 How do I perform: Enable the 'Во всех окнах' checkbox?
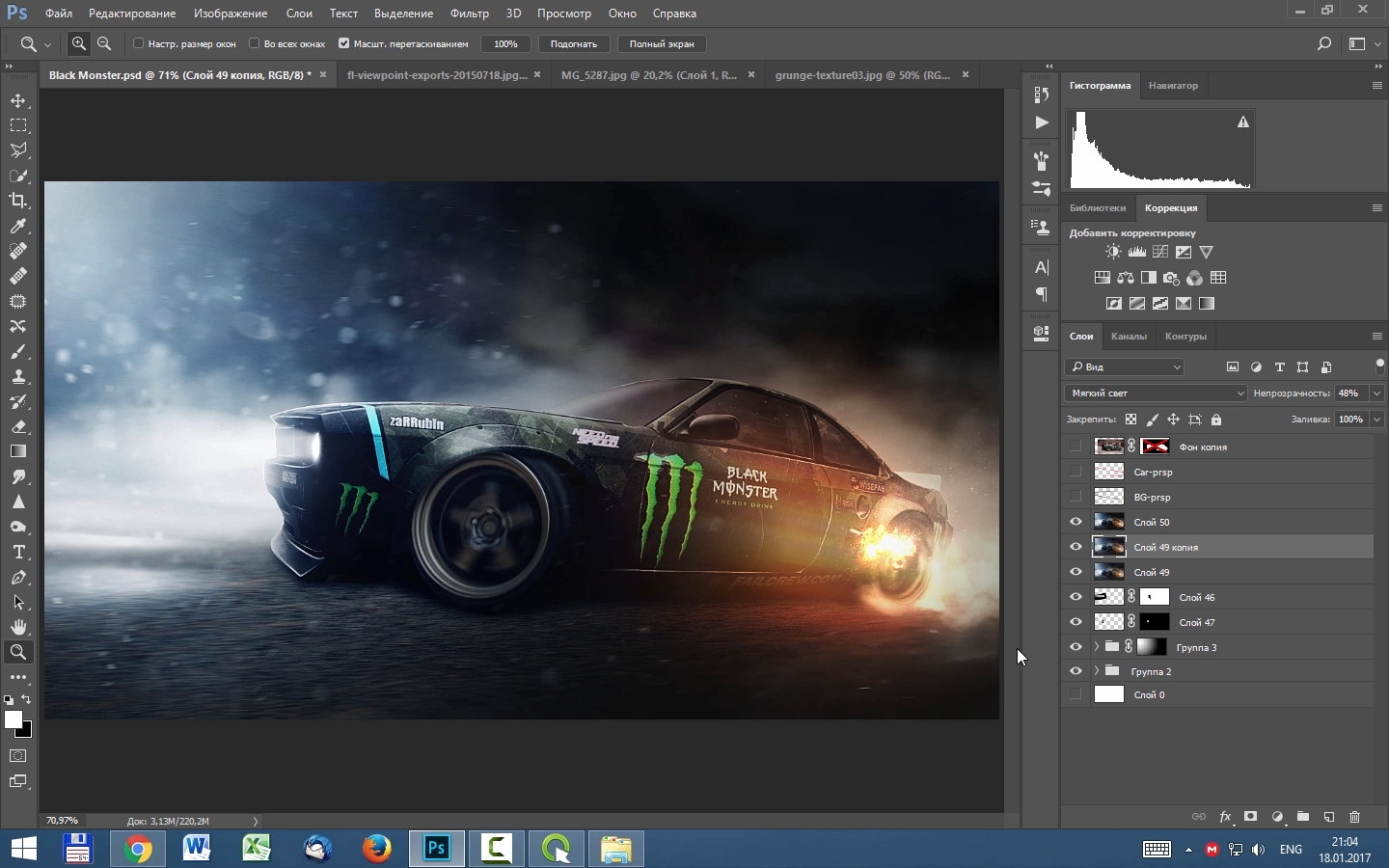(254, 43)
